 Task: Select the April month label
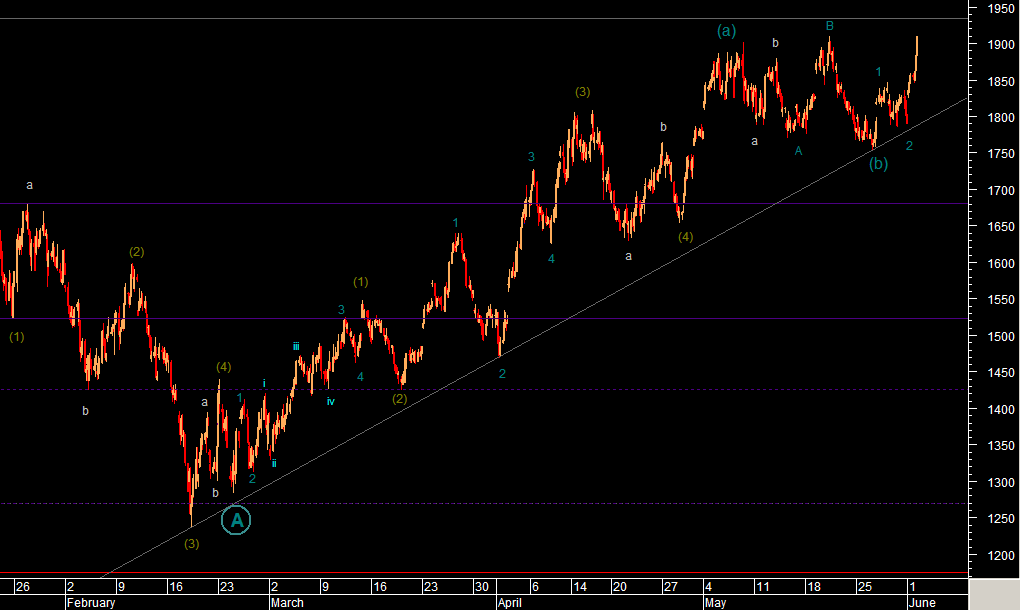point(509,603)
